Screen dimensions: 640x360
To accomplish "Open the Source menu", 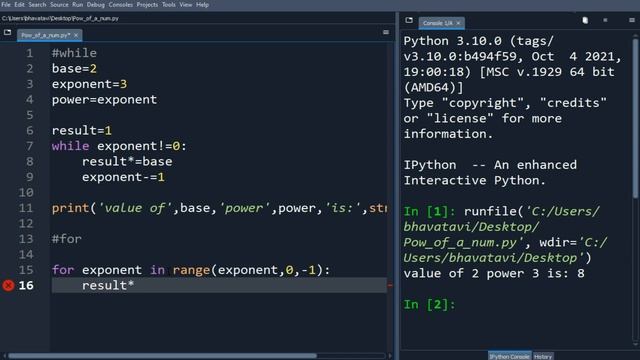I will pyautogui.click(x=59, y=5).
